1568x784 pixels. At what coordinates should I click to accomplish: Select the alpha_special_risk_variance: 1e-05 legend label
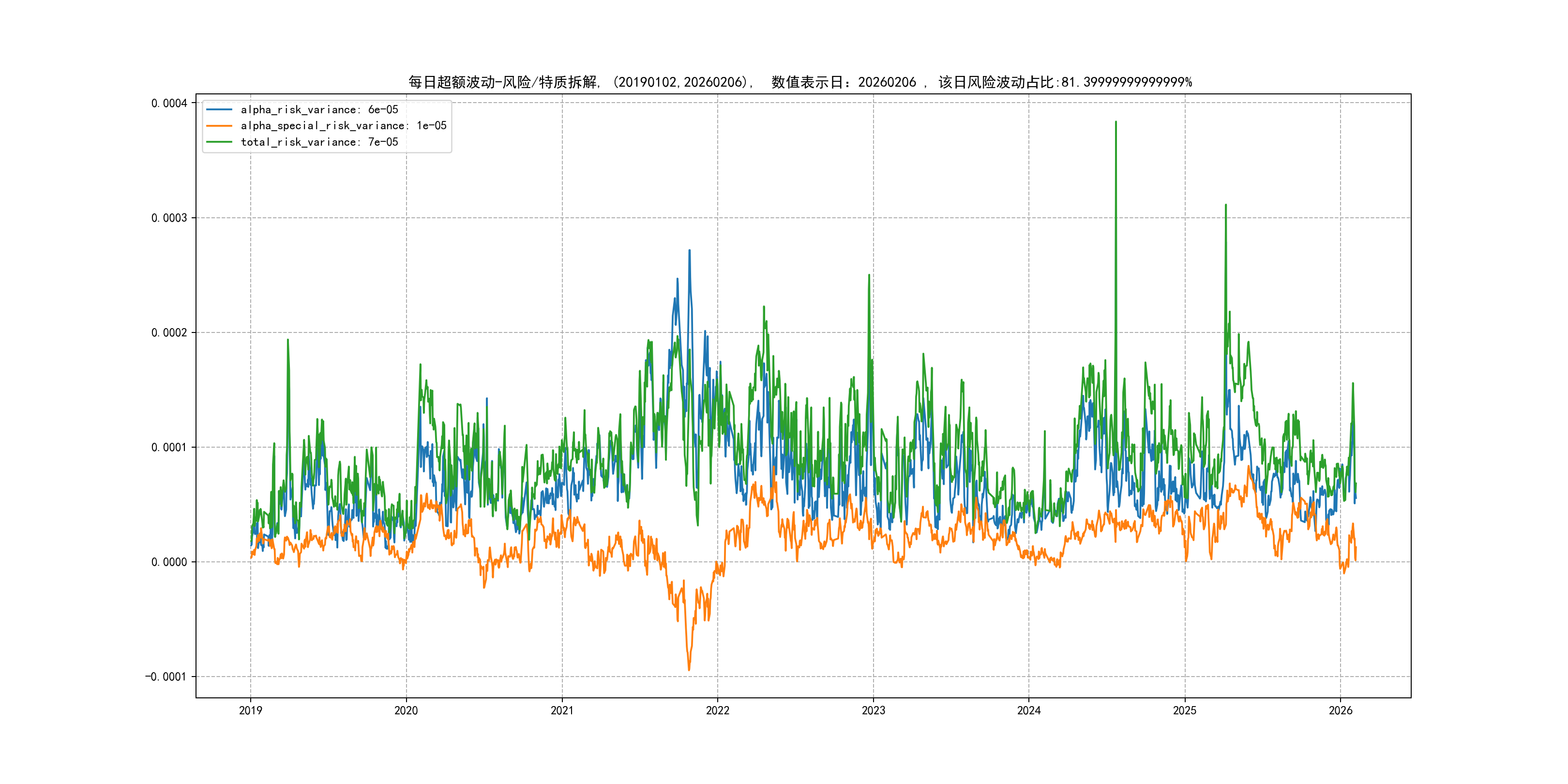click(x=343, y=126)
